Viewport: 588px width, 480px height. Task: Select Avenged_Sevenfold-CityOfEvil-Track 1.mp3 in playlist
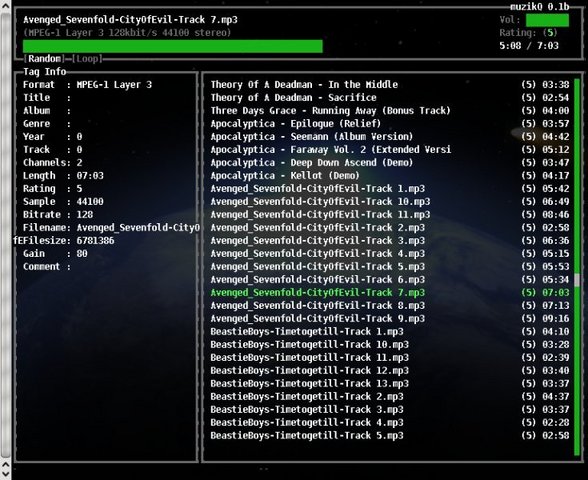390,189
